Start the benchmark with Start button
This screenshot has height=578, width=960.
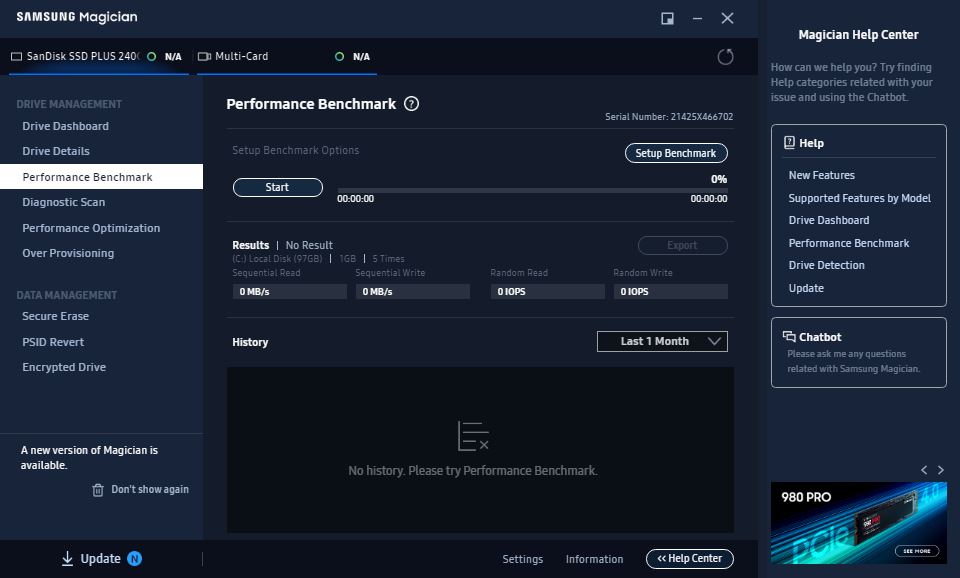(x=277, y=187)
